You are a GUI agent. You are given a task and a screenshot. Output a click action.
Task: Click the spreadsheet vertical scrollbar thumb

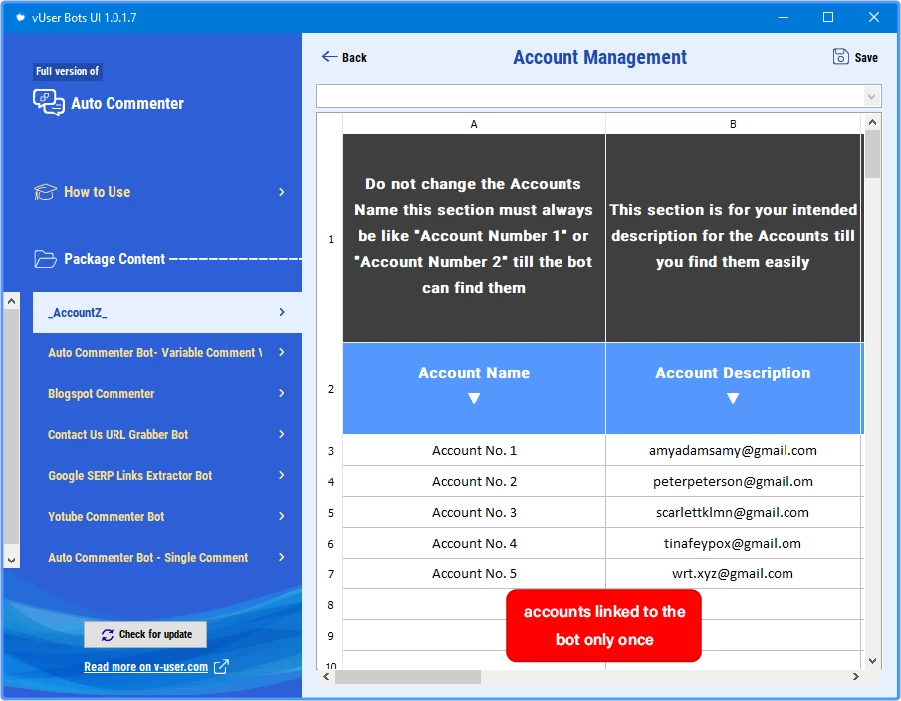click(x=872, y=154)
